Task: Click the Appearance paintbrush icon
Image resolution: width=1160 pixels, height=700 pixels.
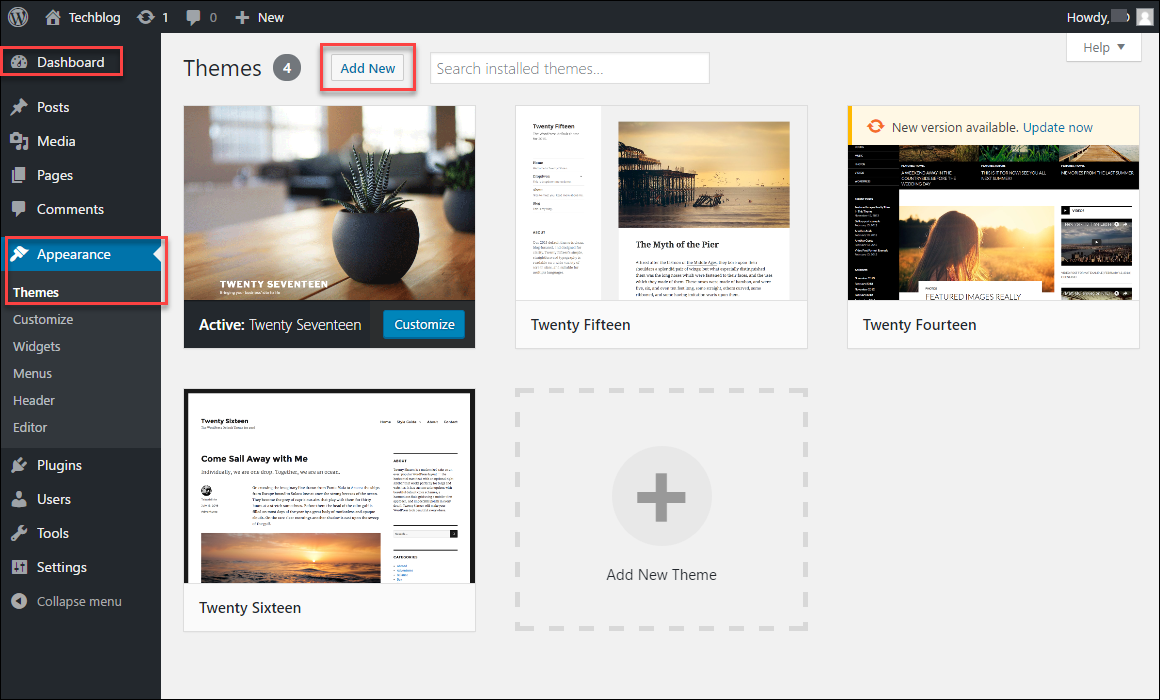Action: [19, 254]
